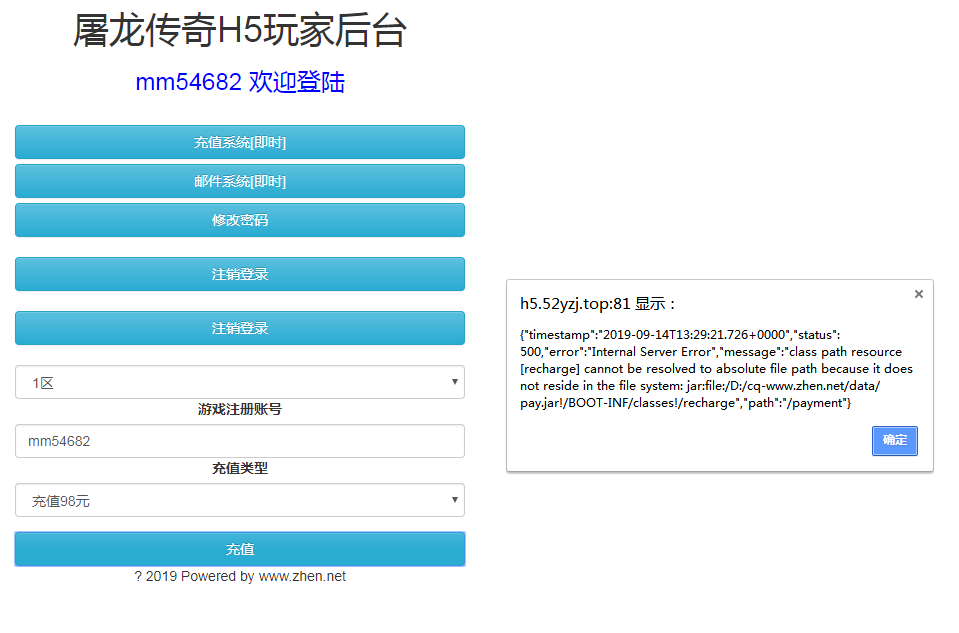Click the 屠龙传奇H5玩家后台 page heading
Screen dimensions: 959x633
point(240,31)
